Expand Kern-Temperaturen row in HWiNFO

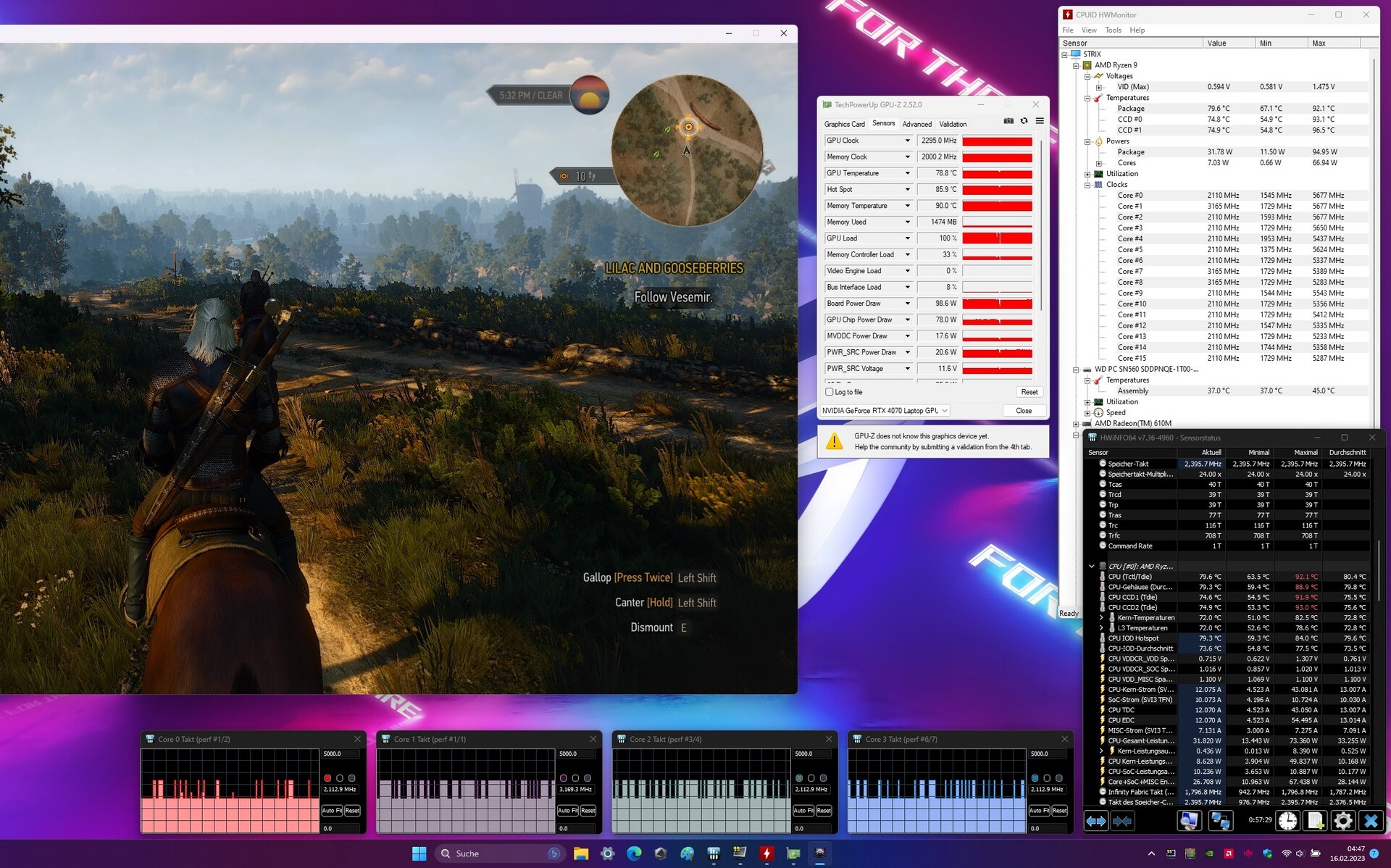[1102, 618]
